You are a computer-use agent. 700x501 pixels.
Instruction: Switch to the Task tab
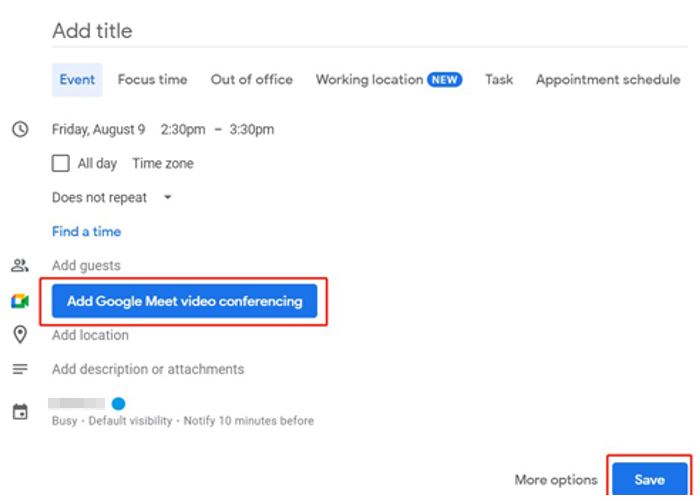(x=499, y=80)
